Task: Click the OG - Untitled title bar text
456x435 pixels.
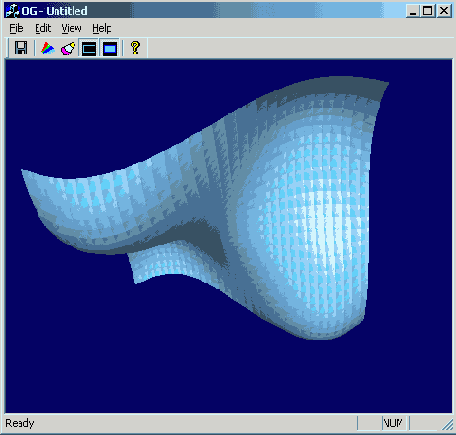Action: tap(54, 11)
